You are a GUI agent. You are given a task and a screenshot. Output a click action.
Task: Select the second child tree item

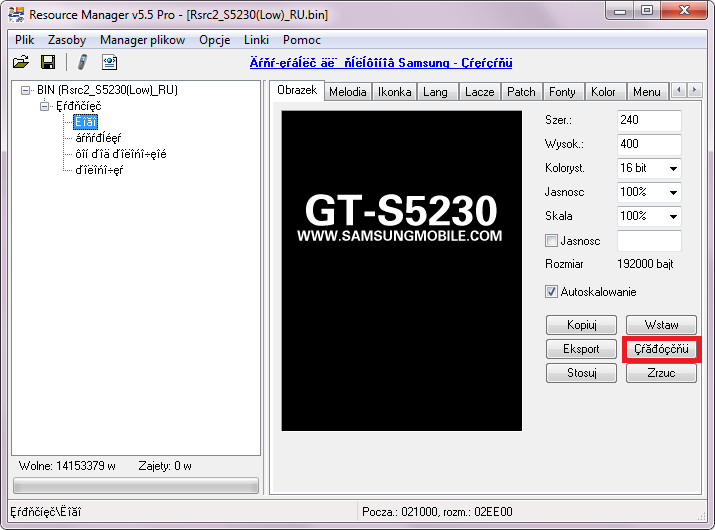pyautogui.click(x=98, y=138)
